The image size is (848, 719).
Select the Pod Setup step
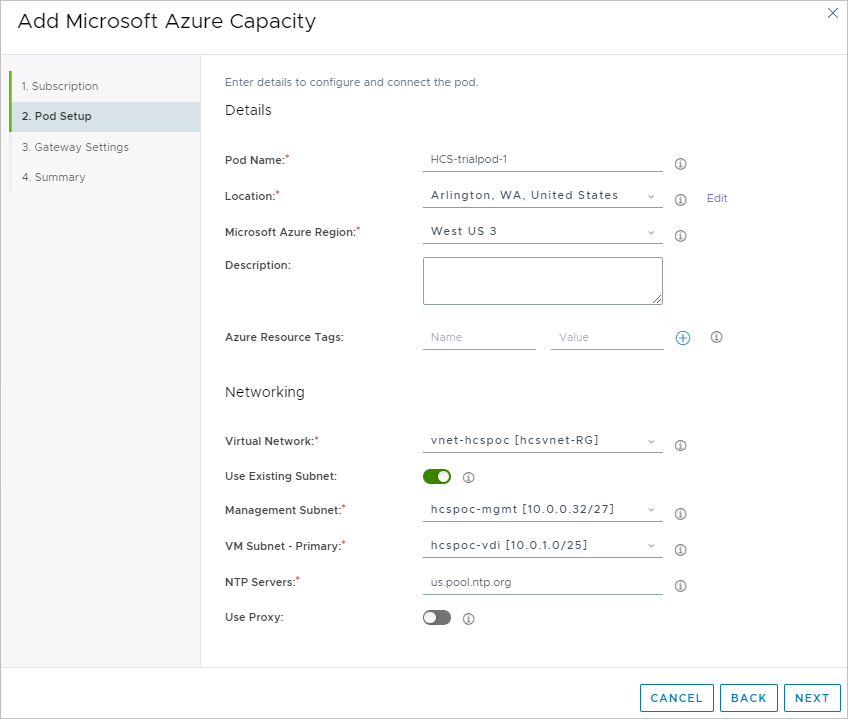(x=105, y=116)
